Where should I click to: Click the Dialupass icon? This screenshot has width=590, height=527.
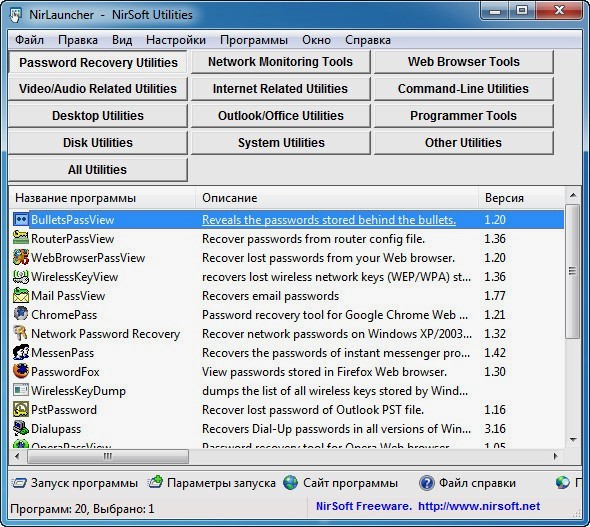pyautogui.click(x=21, y=428)
